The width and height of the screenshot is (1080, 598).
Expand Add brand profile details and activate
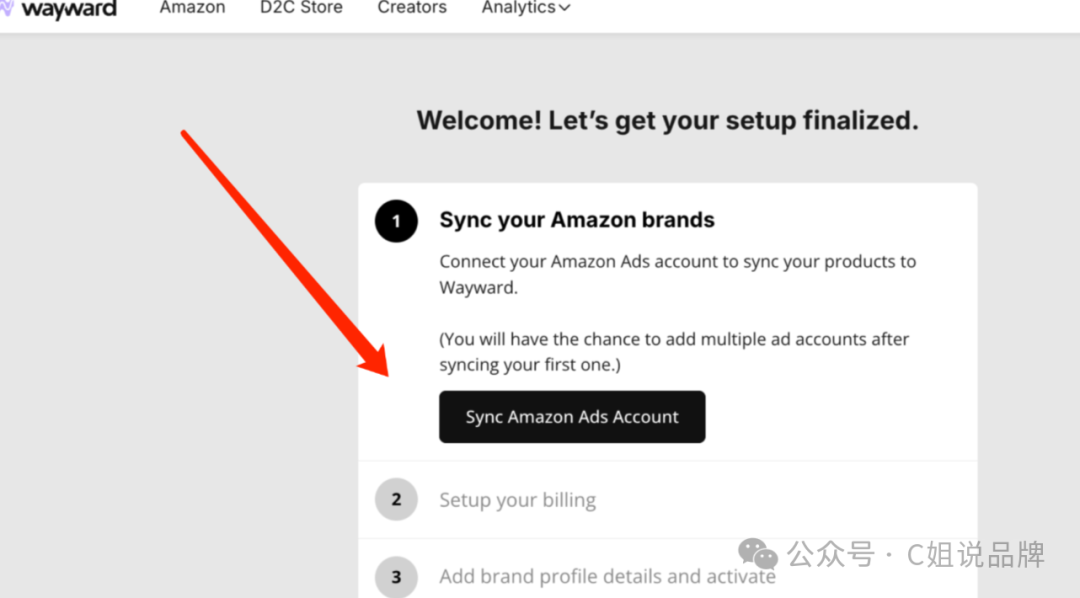(x=607, y=576)
